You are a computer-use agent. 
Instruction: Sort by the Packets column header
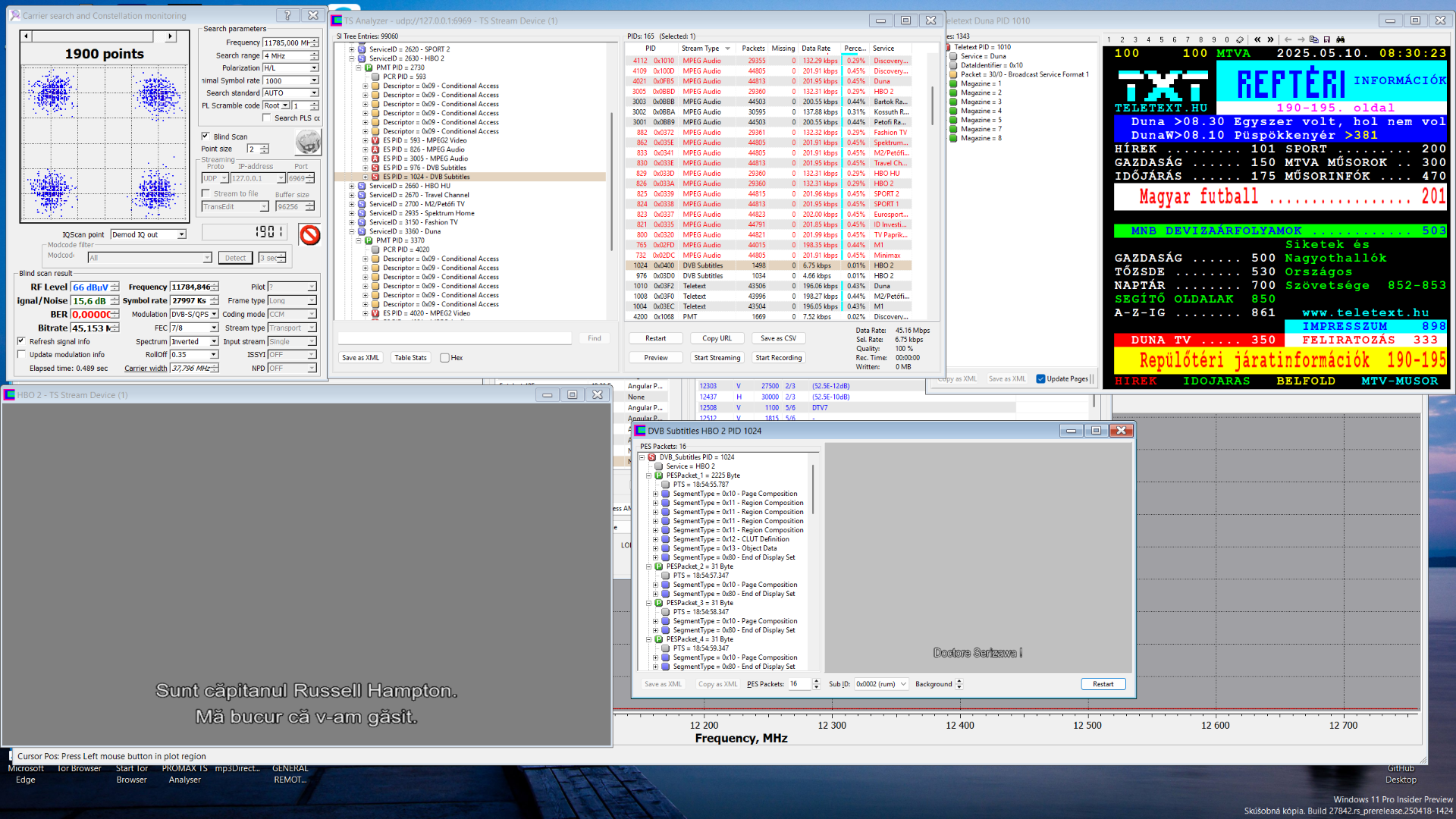point(753,48)
